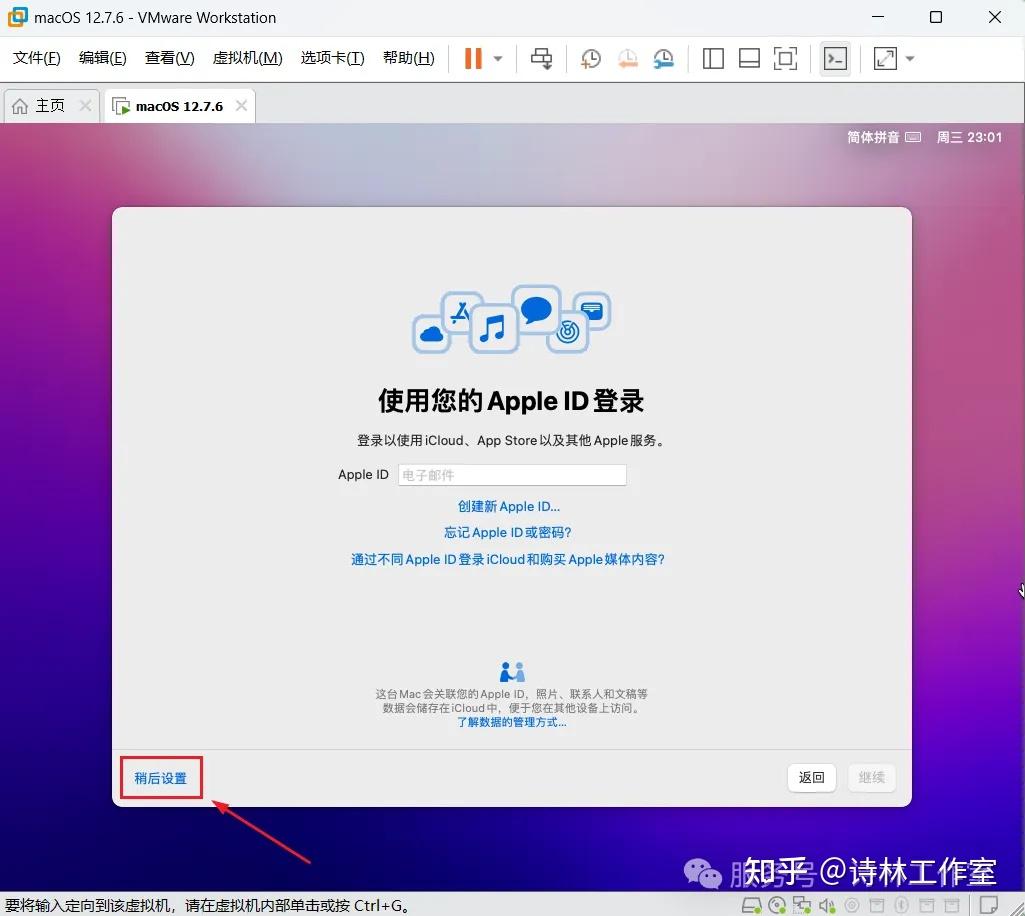Open the 文件(F) menu
Viewport: 1025px width, 916px height.
37,58
